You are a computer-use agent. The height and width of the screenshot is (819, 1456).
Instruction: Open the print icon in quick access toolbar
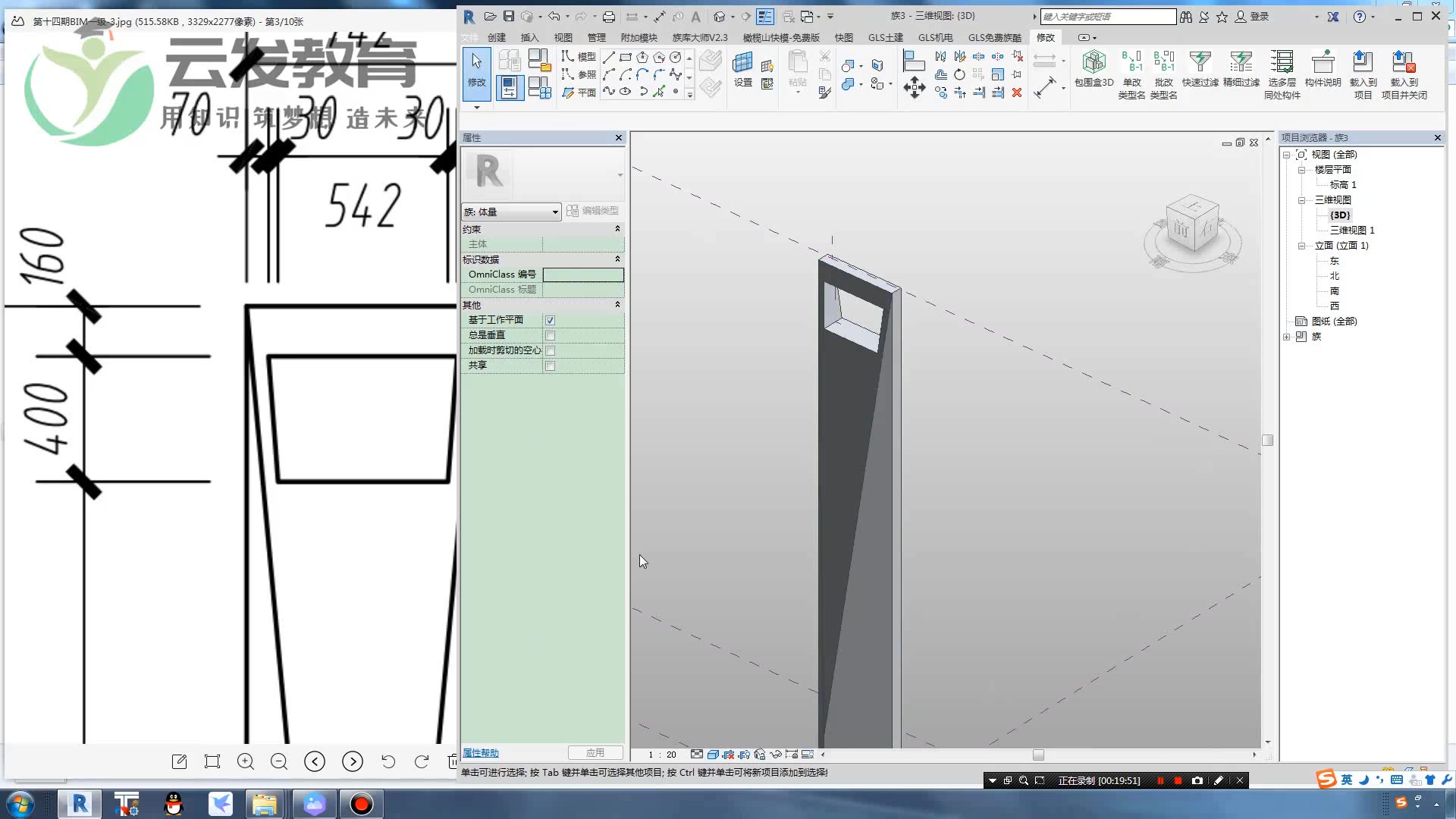(608, 16)
